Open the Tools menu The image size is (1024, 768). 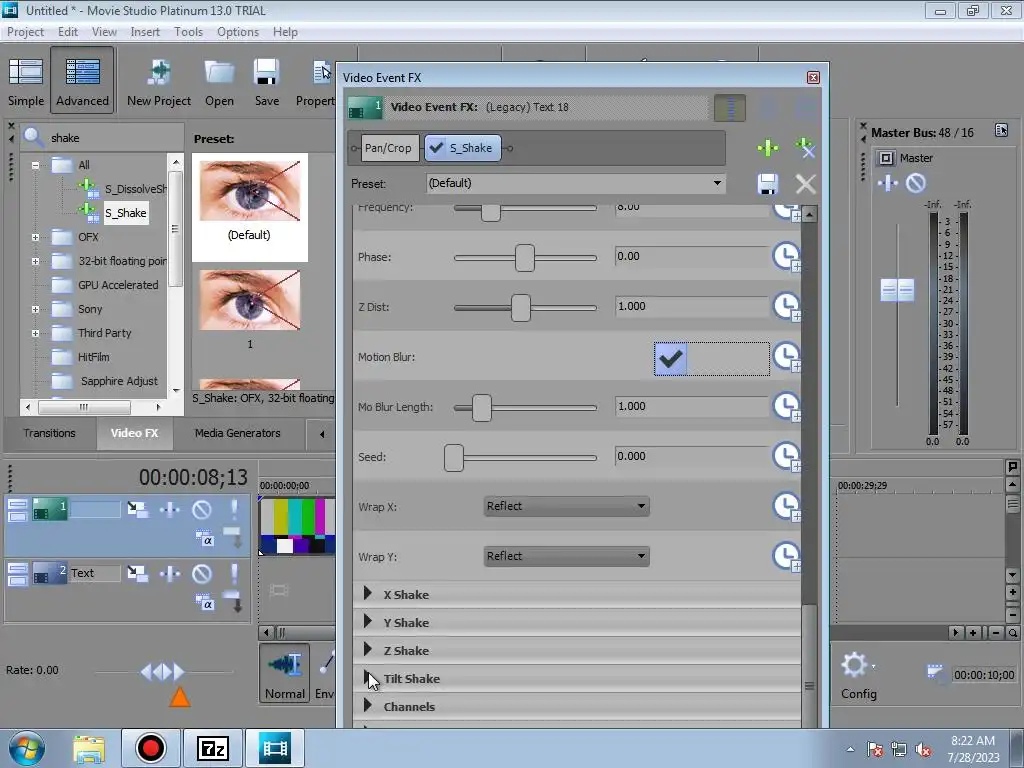188,32
